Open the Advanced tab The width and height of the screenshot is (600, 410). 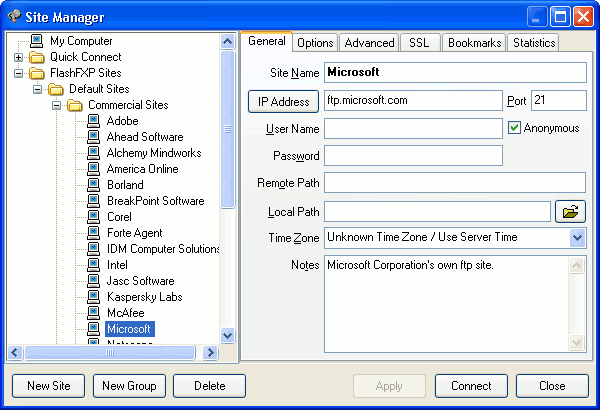tap(369, 42)
